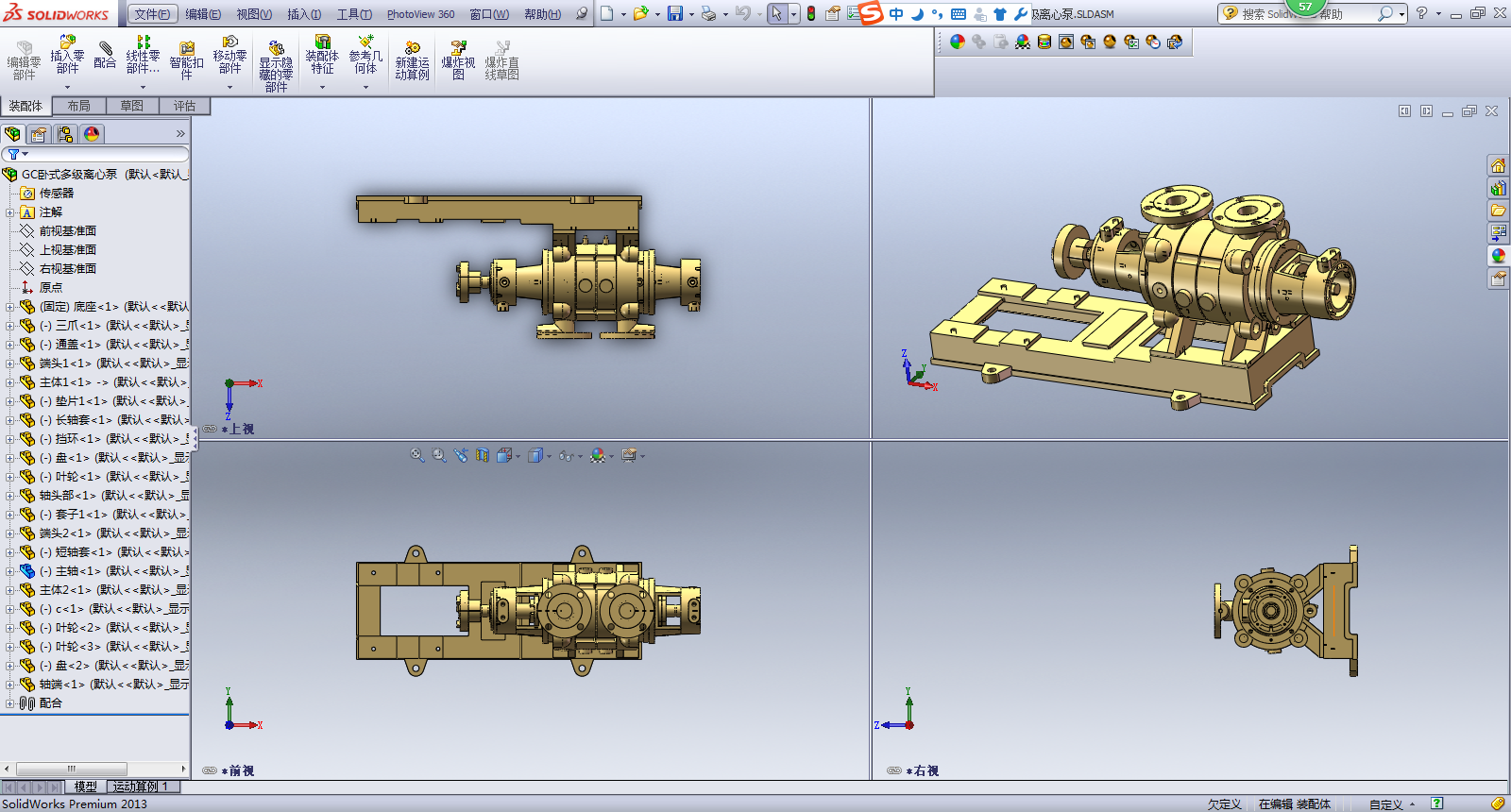The image size is (1511, 812).
Task: Click Linear Component Pattern (线性零部件) tool
Action: (x=143, y=56)
